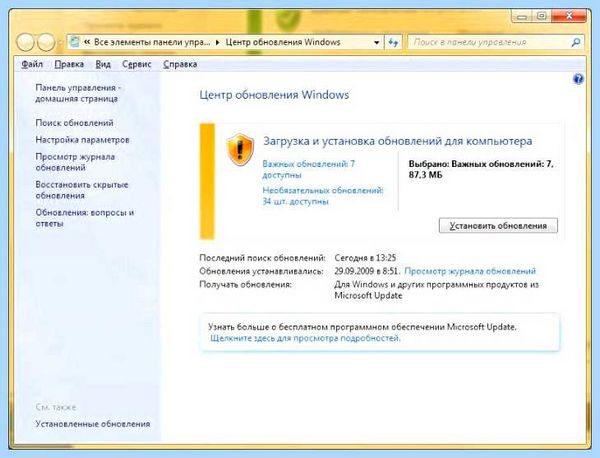The width and height of the screenshot is (600, 458).
Task: Click Восстановить скрытые обновления link
Action: [82, 190]
